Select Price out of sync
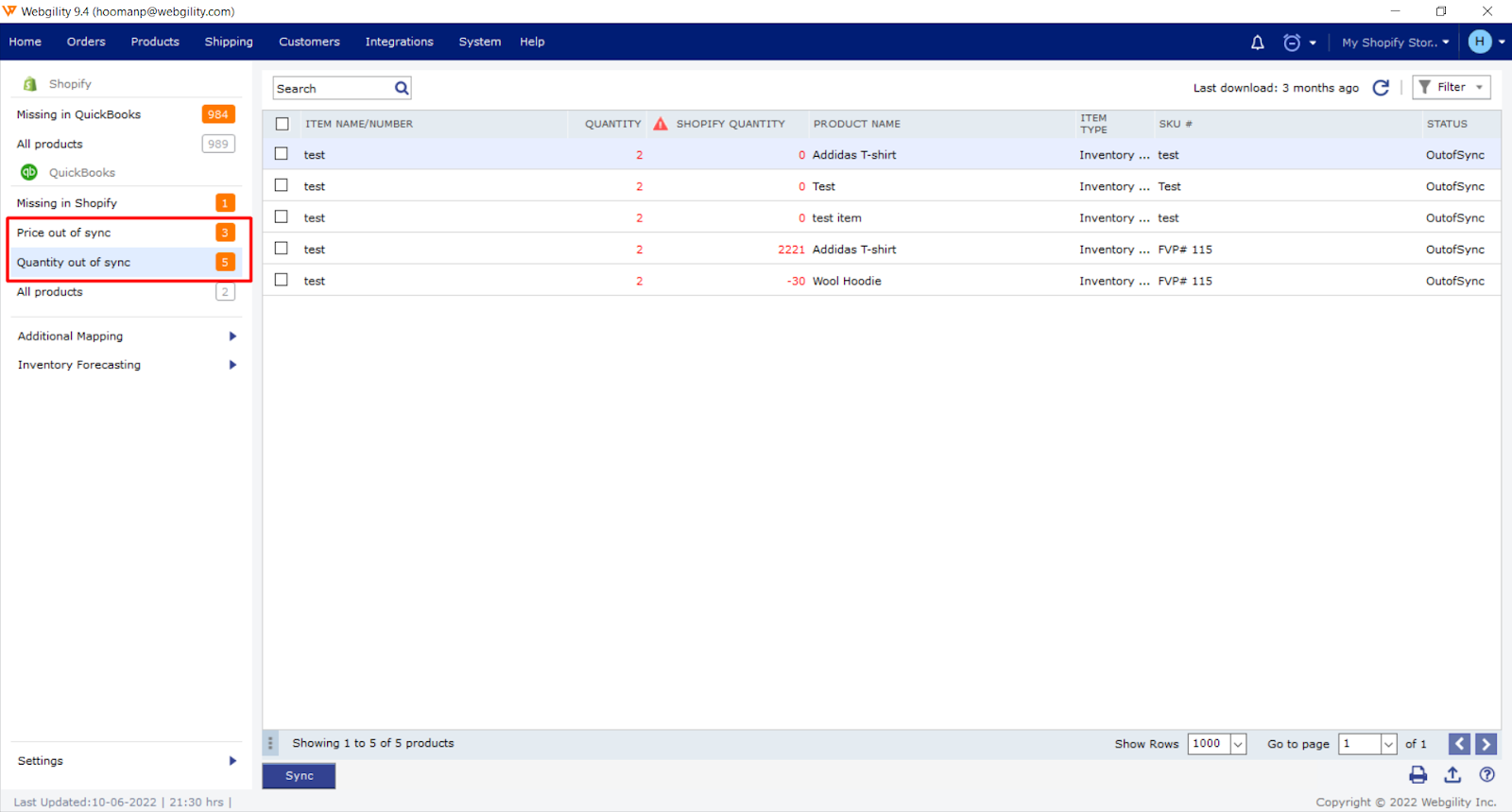Screen dimensions: 1512x812 click(x=64, y=233)
